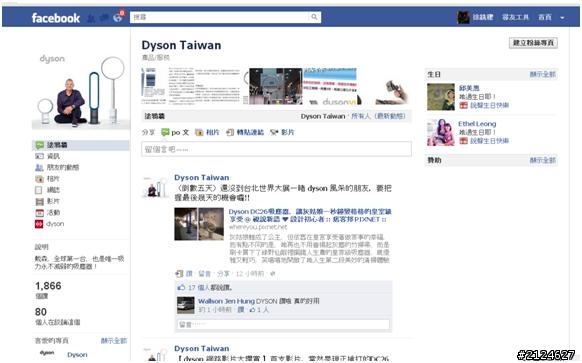Filter wall by Dyson Taiwan
Image resolution: width=582 pixels, height=363 pixels.
pos(323,116)
